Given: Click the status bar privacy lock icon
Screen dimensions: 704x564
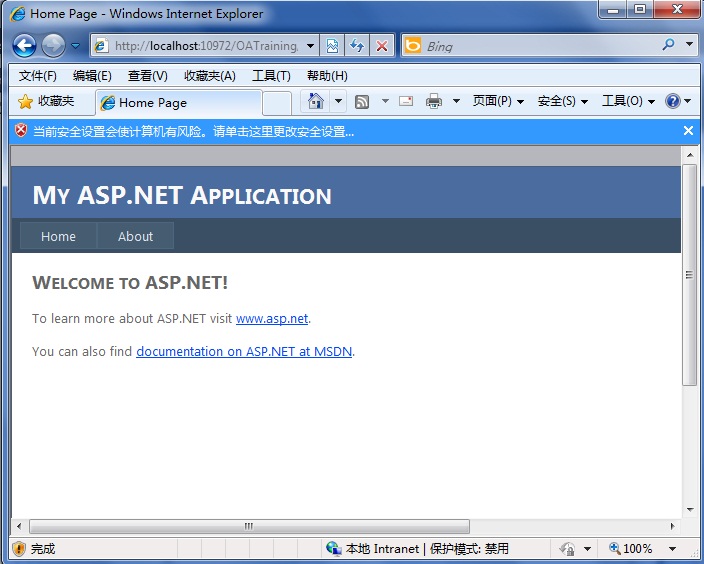Looking at the screenshot, I should 567,549.
